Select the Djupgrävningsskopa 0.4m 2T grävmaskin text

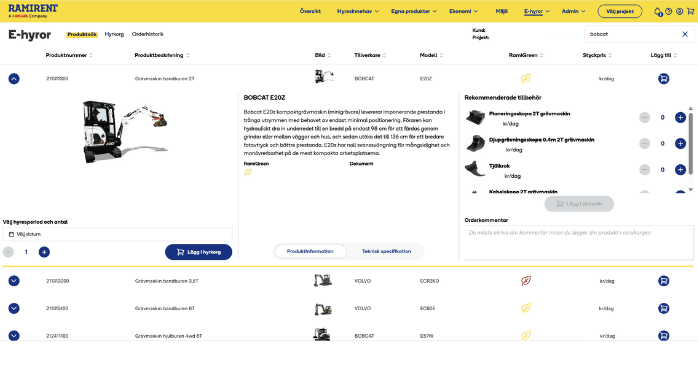541,140
